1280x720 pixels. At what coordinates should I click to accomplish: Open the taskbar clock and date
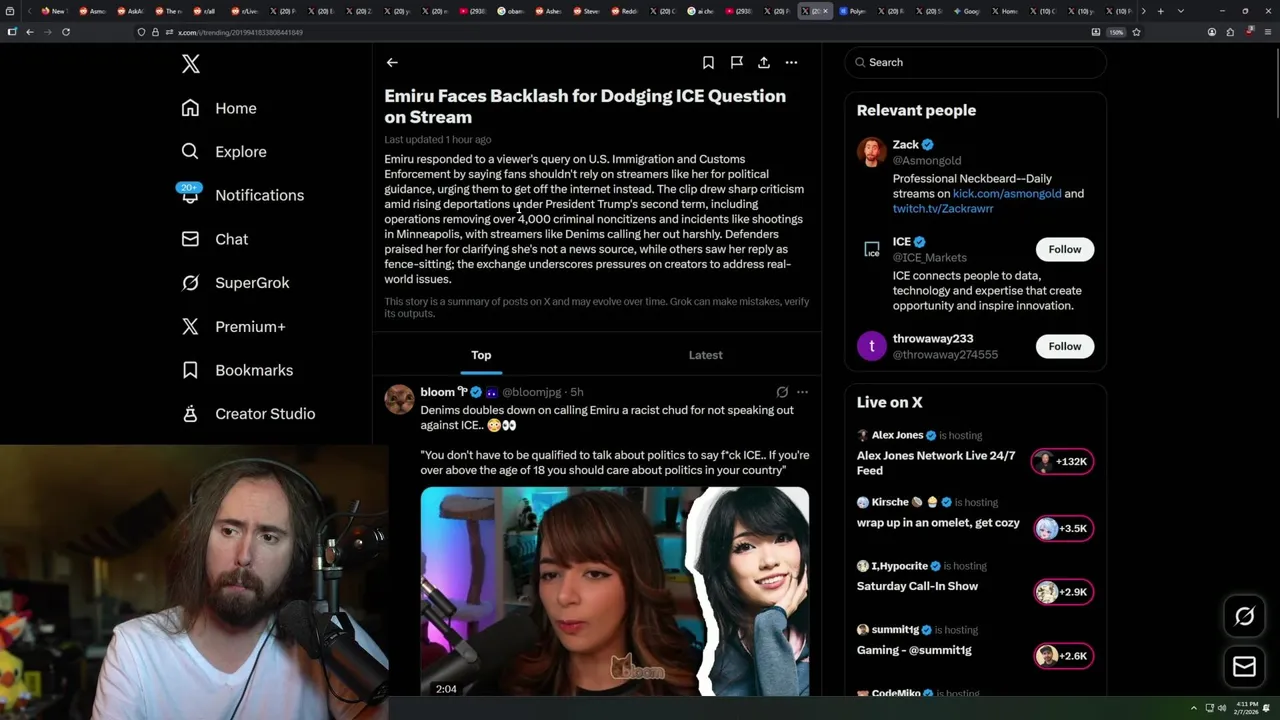pyautogui.click(x=1246, y=708)
